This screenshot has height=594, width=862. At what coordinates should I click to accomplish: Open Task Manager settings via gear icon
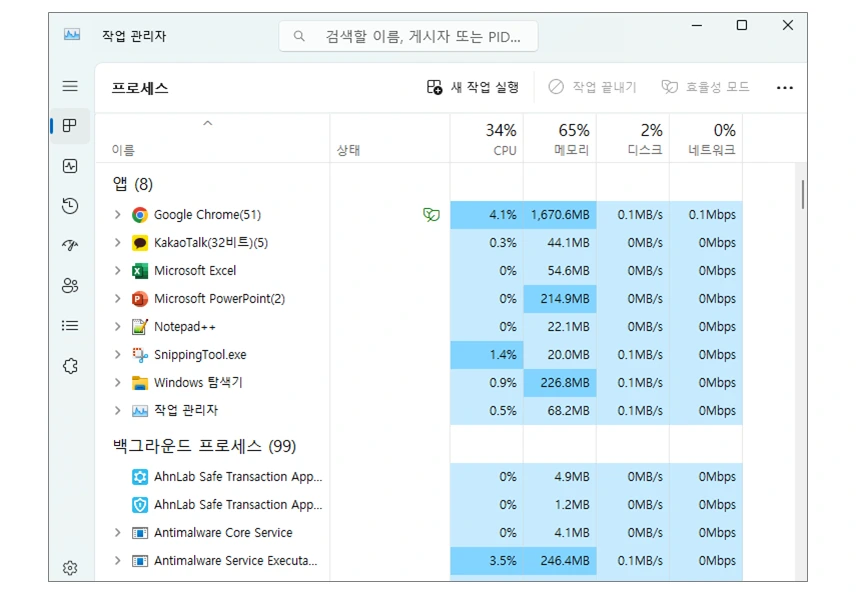tap(70, 567)
